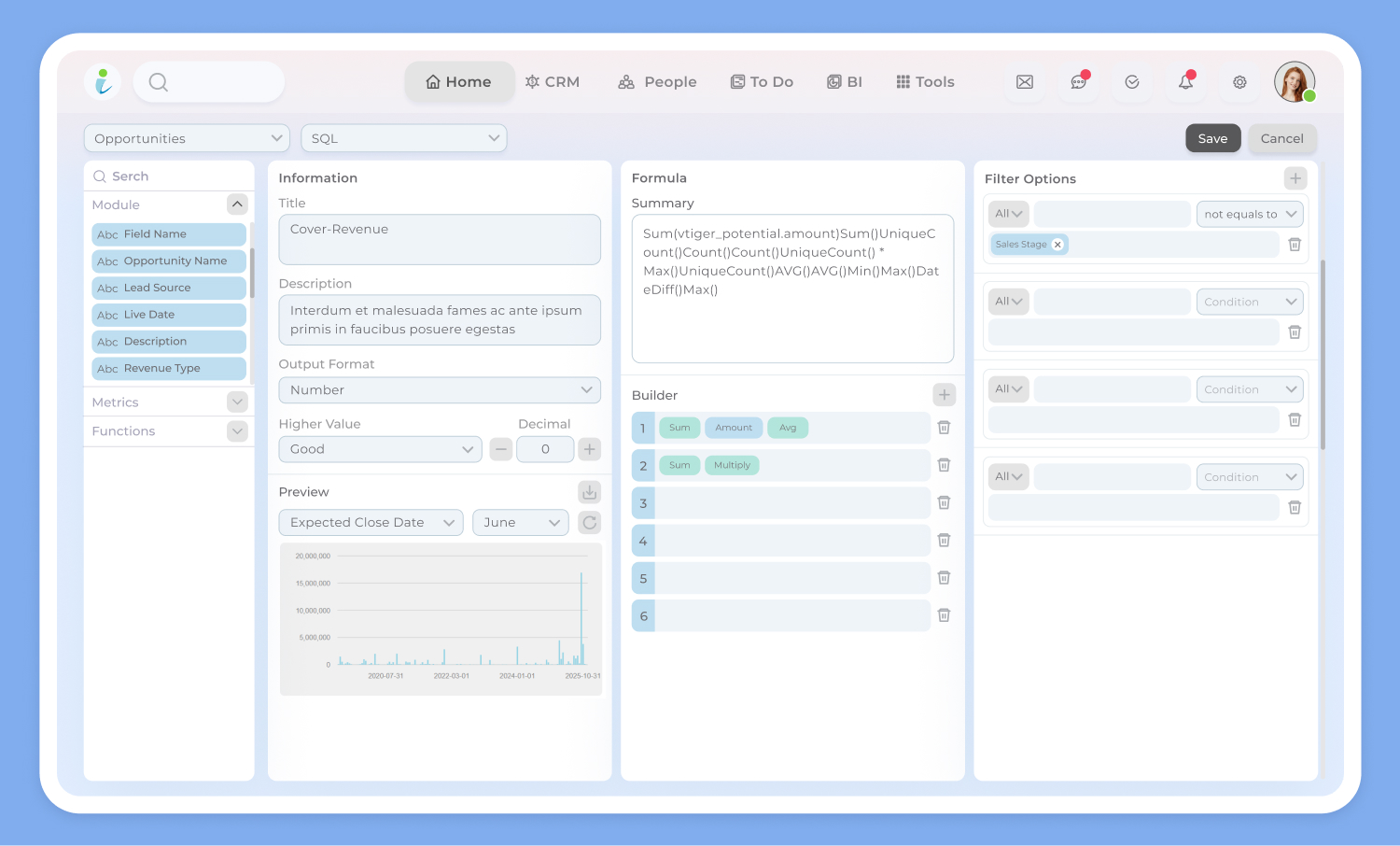Screen dimensions: 1400x846
Task: Click the Title input field
Action: tap(440, 240)
